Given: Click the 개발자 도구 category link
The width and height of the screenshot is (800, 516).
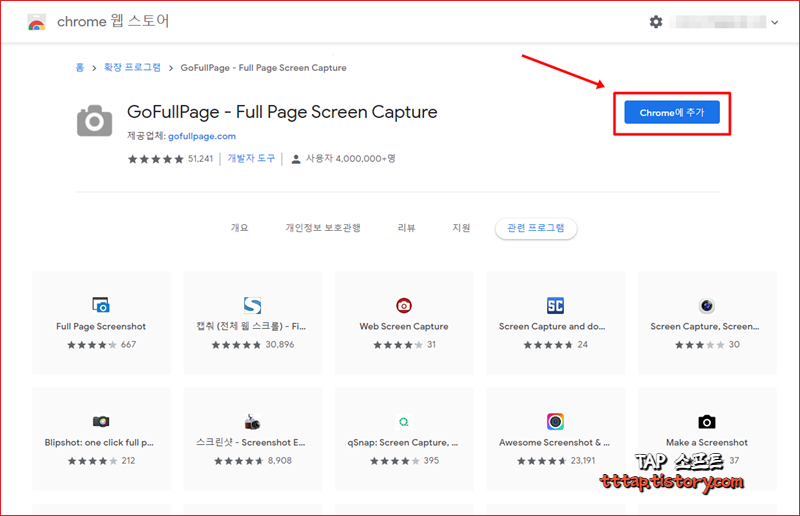Looking at the screenshot, I should 251,159.
